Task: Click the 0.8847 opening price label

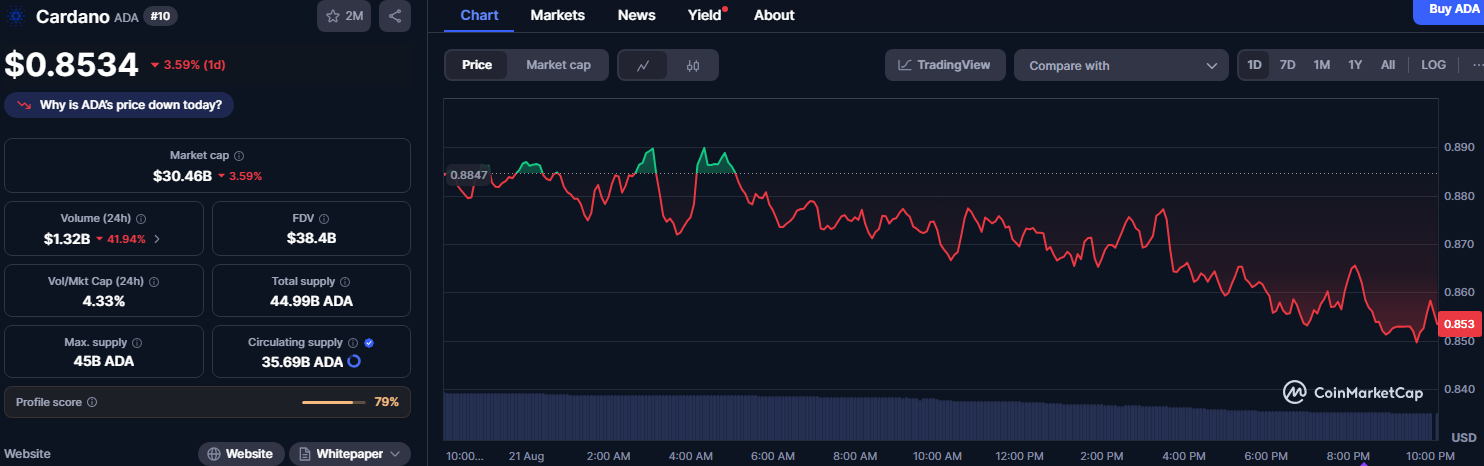Action: tap(468, 174)
